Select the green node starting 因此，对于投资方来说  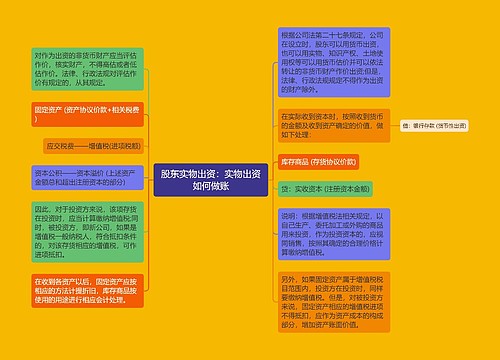88,232
